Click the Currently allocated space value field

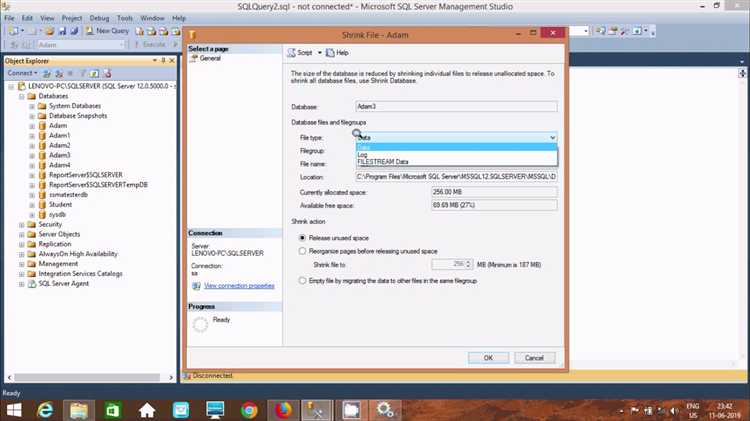494,192
